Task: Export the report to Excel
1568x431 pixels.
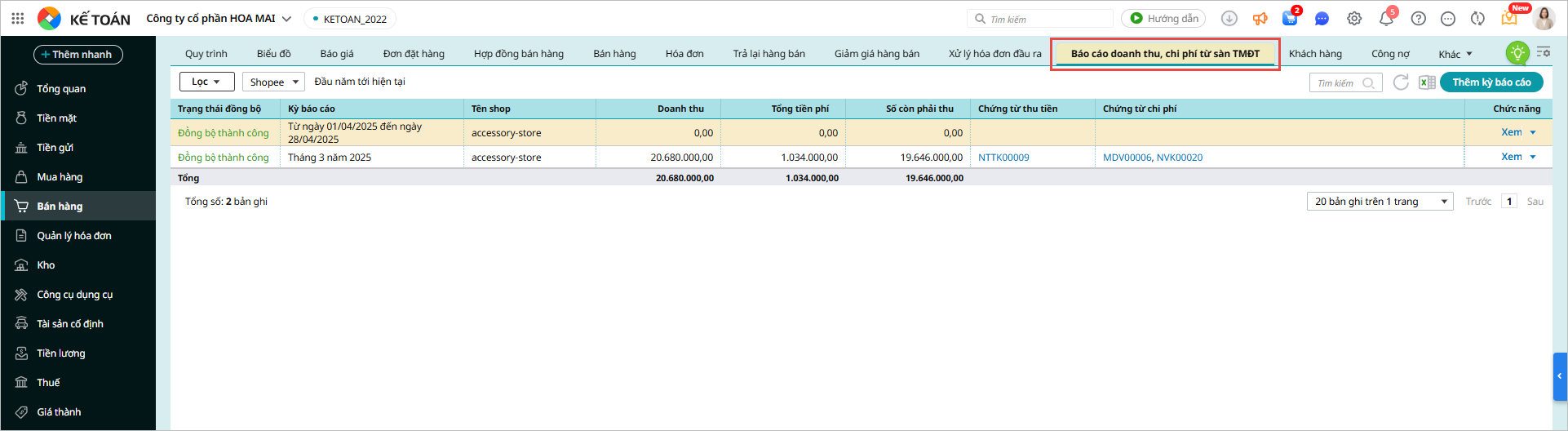Action: click(1427, 82)
